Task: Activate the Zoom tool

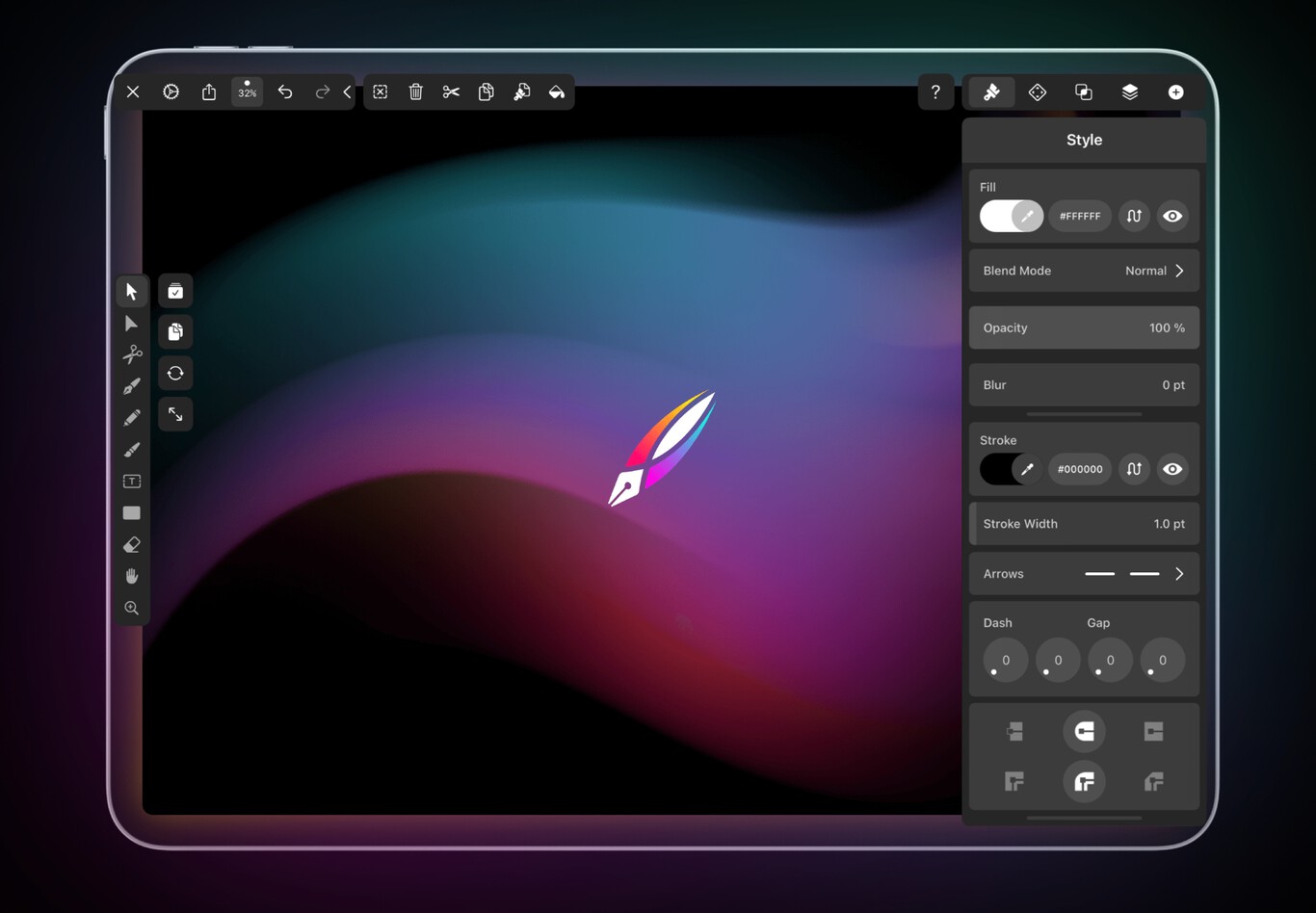Action: tap(132, 608)
